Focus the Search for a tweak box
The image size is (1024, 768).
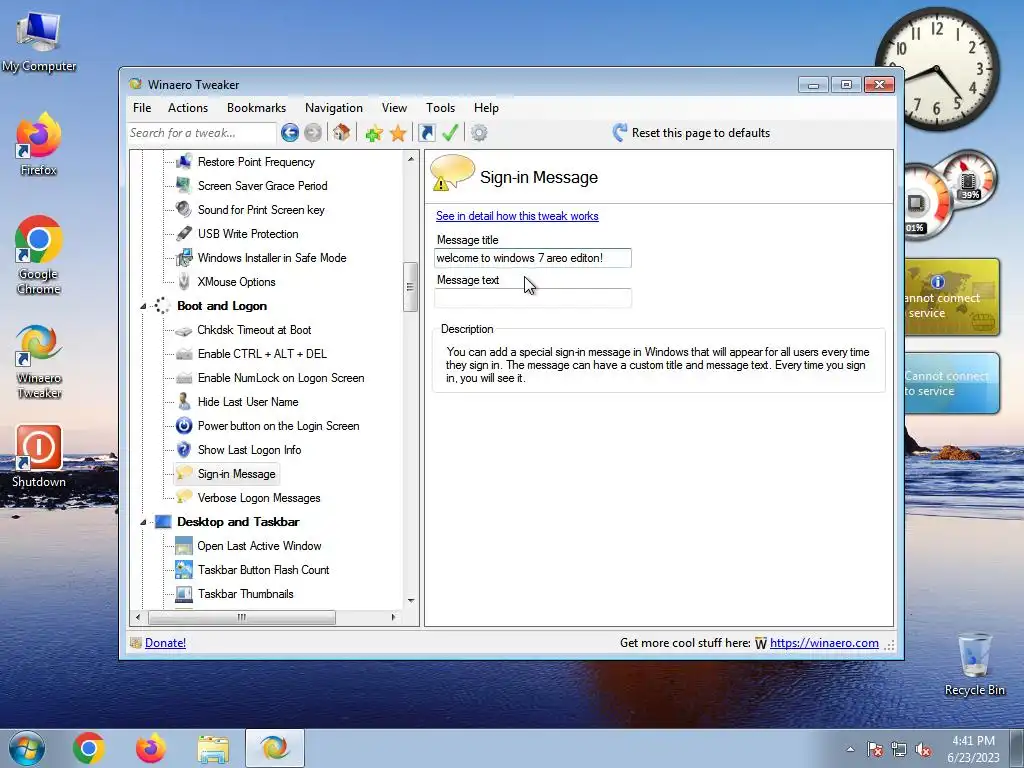[201, 133]
